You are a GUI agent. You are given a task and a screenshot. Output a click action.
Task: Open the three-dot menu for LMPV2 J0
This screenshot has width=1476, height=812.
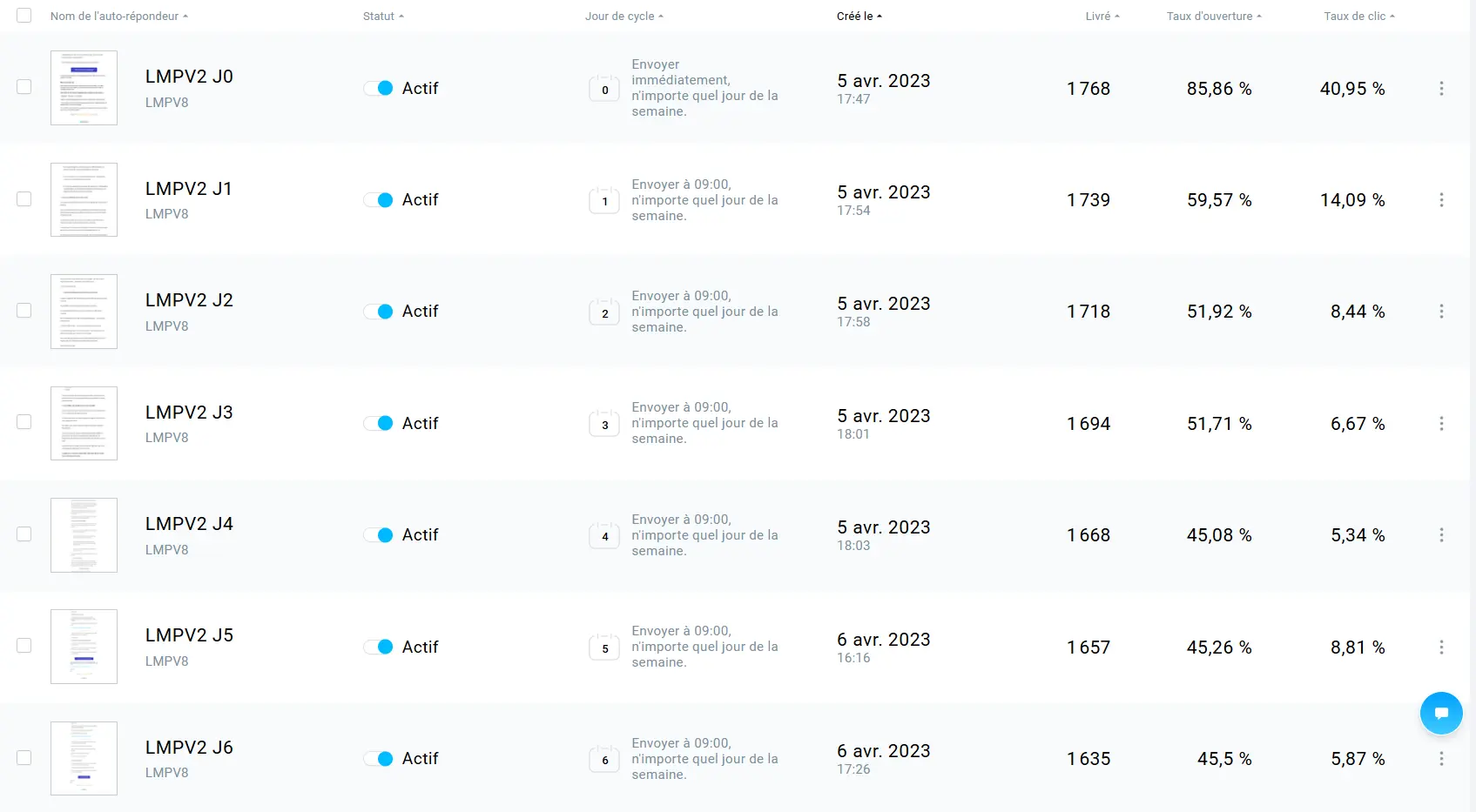click(1441, 89)
